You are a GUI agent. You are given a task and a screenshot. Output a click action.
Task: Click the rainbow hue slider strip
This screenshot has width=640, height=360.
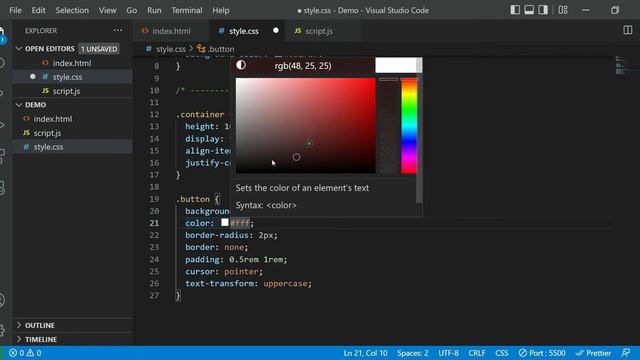point(409,126)
